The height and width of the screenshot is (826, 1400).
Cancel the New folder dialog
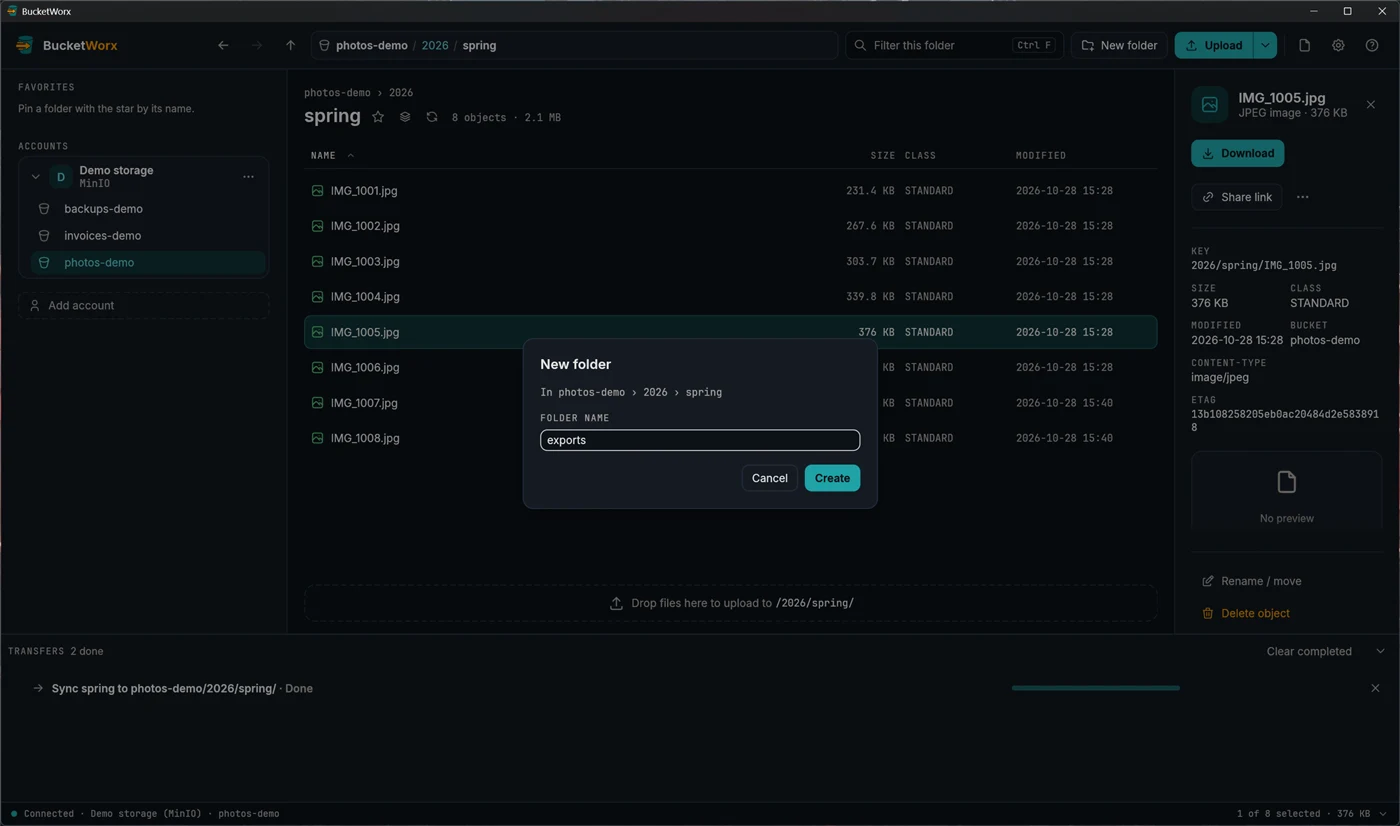769,478
